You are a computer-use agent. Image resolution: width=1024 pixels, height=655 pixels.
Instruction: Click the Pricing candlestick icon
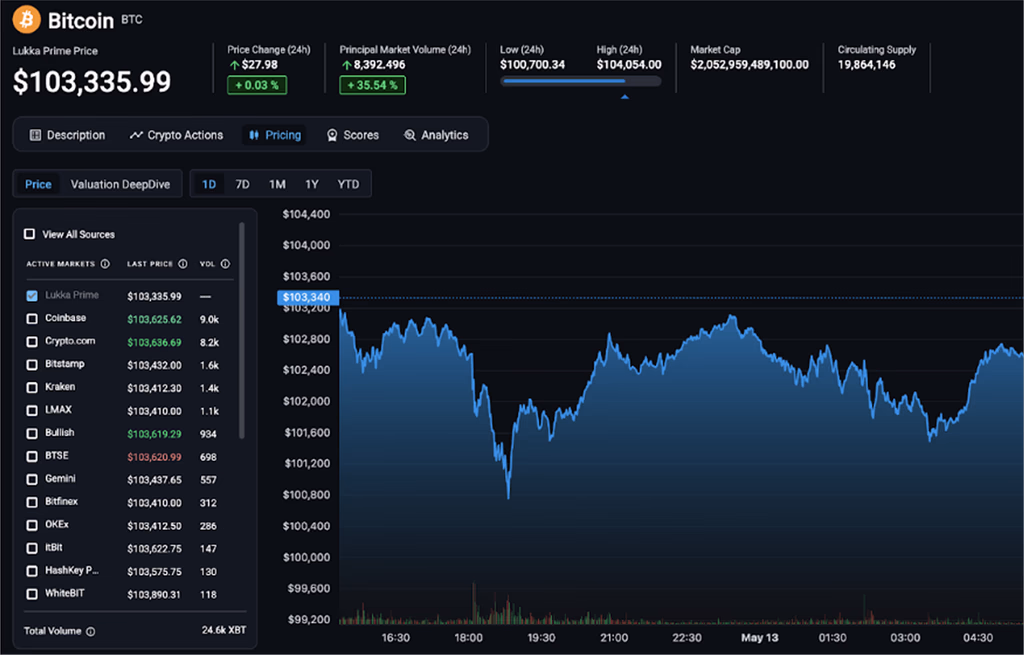coord(254,135)
